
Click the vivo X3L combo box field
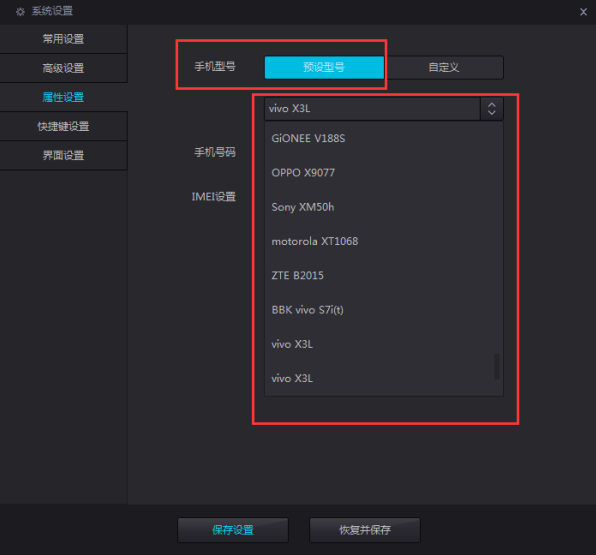pyautogui.click(x=372, y=109)
